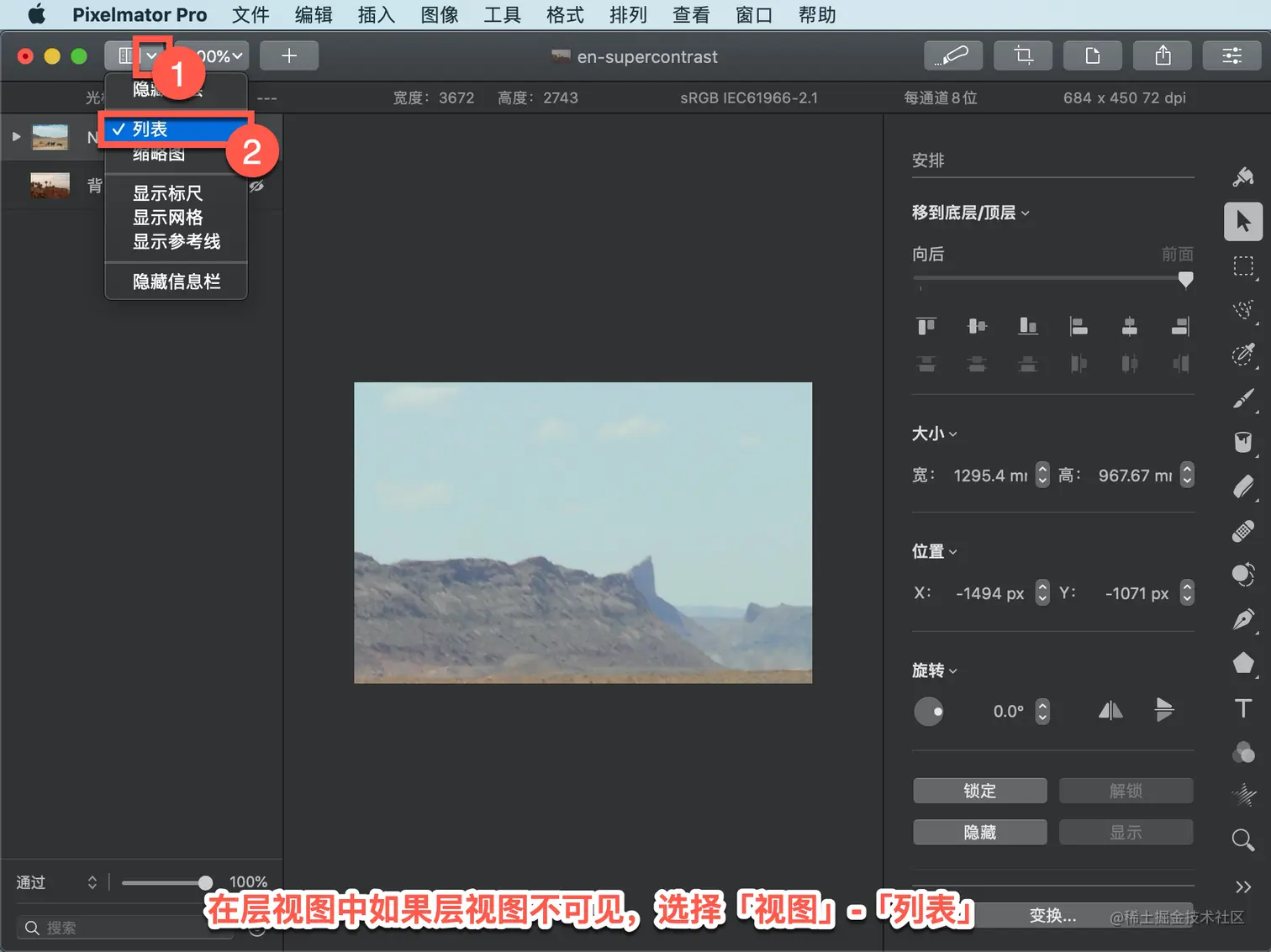Open the 格式 menu
Screen dimensions: 1271x952
point(565,14)
